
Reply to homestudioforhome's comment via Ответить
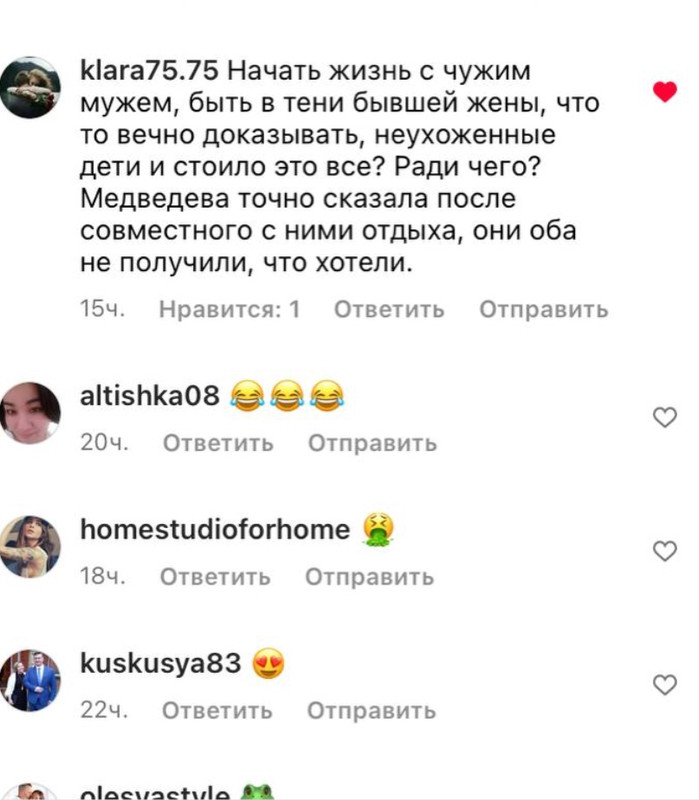pos(215,577)
